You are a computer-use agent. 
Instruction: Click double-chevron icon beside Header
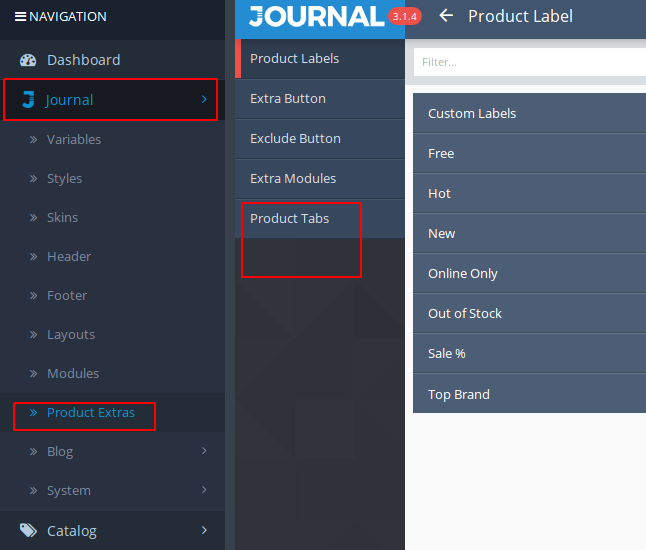(33, 257)
